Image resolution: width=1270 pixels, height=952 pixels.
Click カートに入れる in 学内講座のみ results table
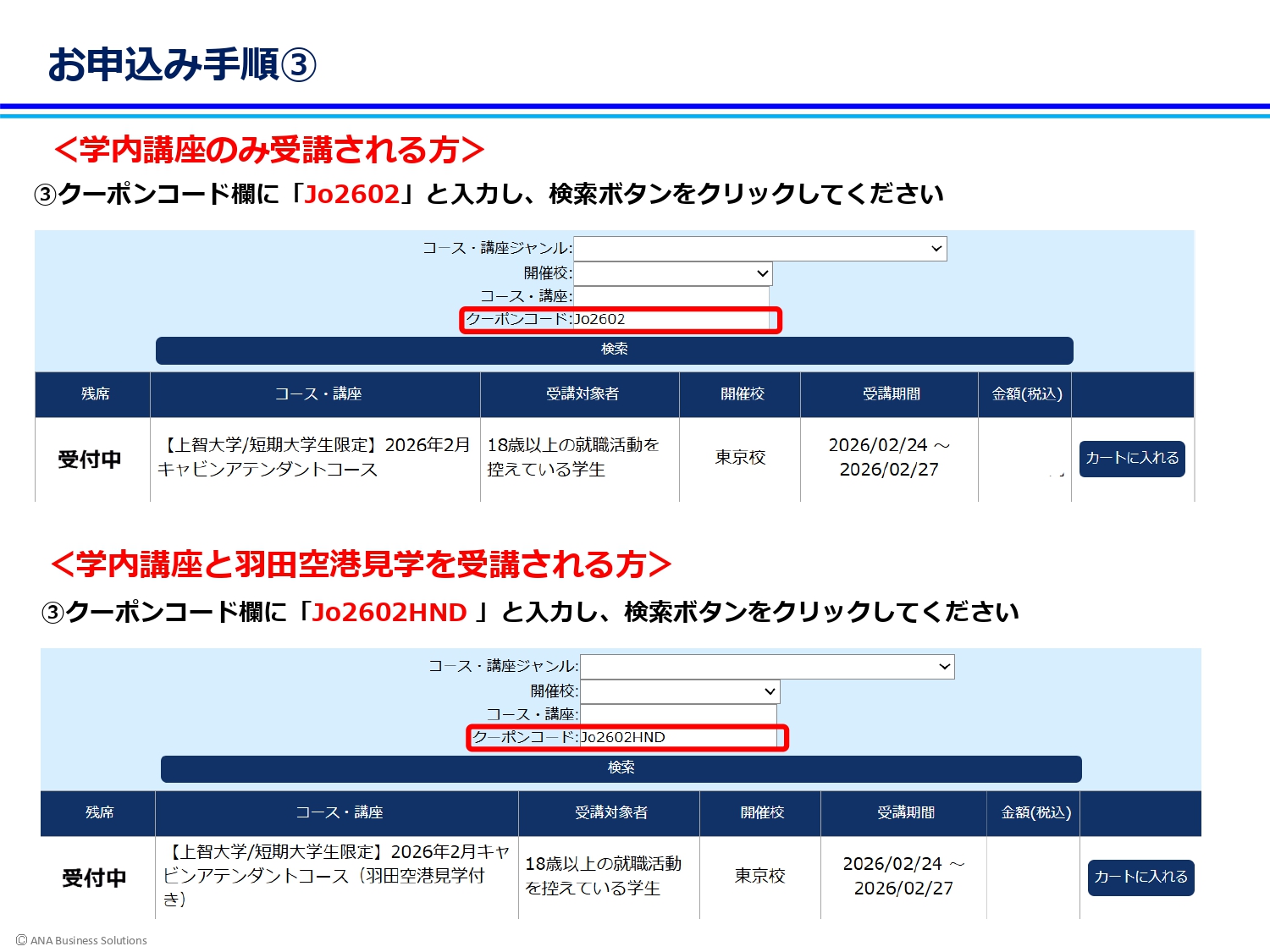pos(1132,458)
